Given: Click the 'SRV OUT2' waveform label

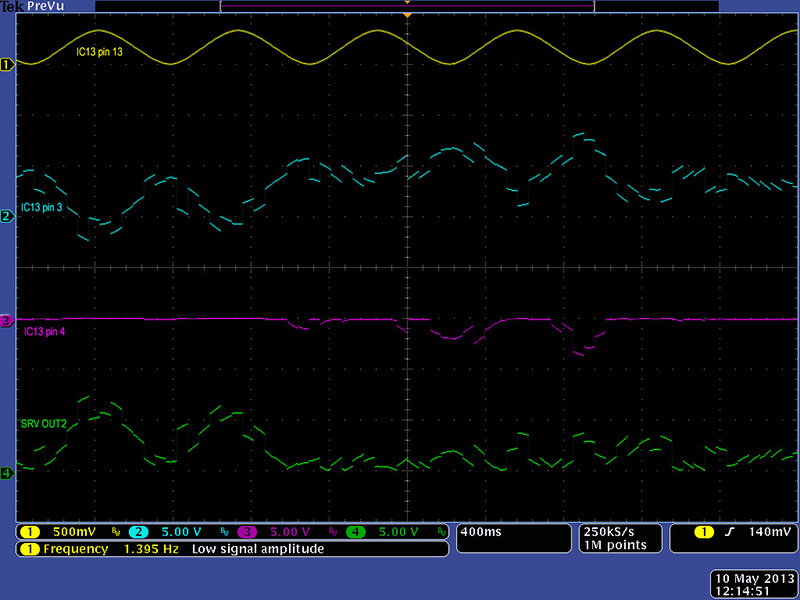Looking at the screenshot, I should coord(43,424).
